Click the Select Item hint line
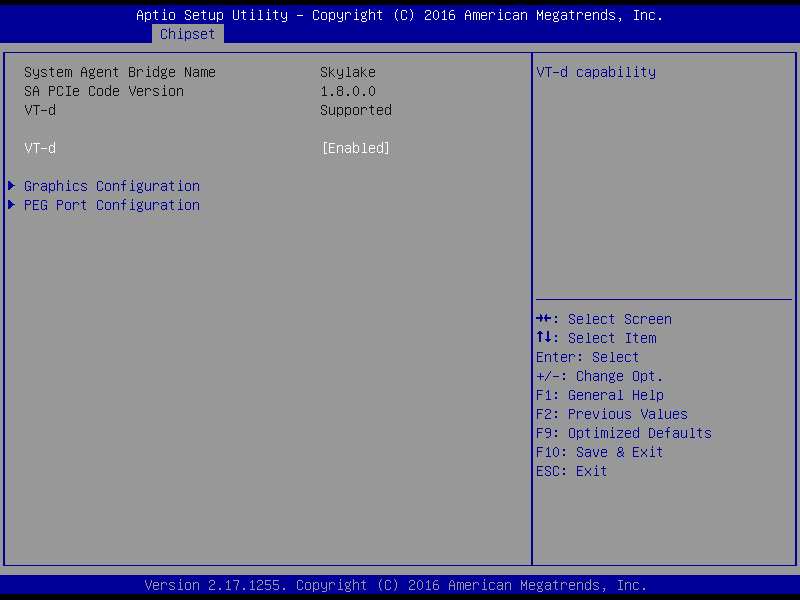This screenshot has height=600, width=800. coord(596,338)
